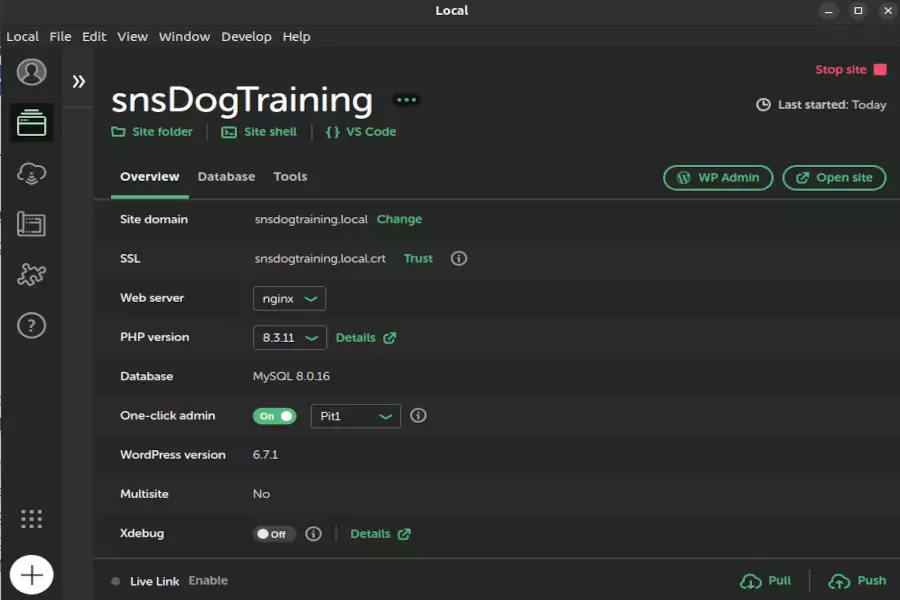The width and height of the screenshot is (900, 600).
Task: Expand the sites sidebar with double chevron
Action: point(79,82)
